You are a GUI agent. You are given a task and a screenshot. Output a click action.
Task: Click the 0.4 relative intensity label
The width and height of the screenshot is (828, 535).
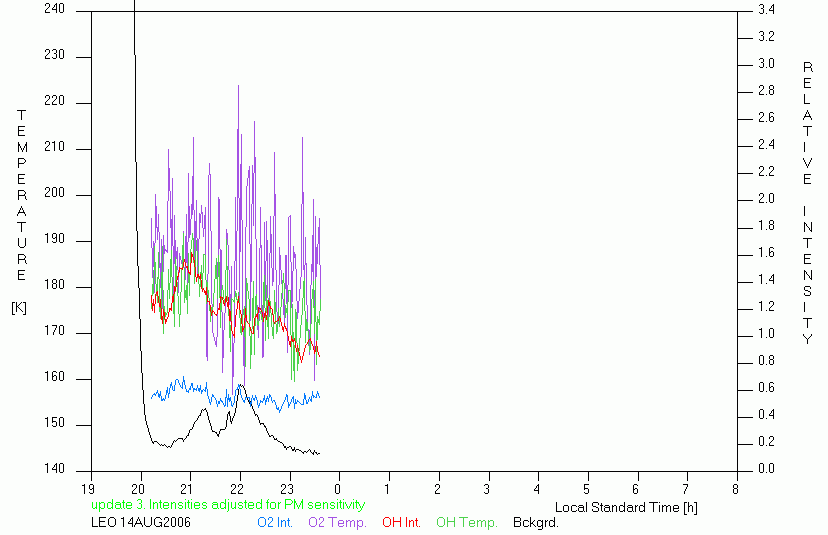(x=766, y=415)
